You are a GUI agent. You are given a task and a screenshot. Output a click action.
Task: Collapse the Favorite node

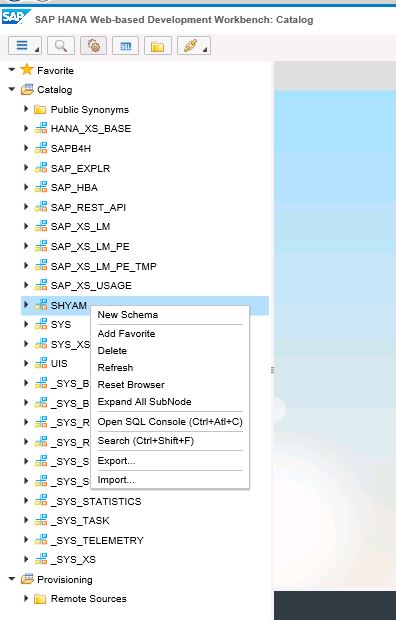(x=12, y=70)
